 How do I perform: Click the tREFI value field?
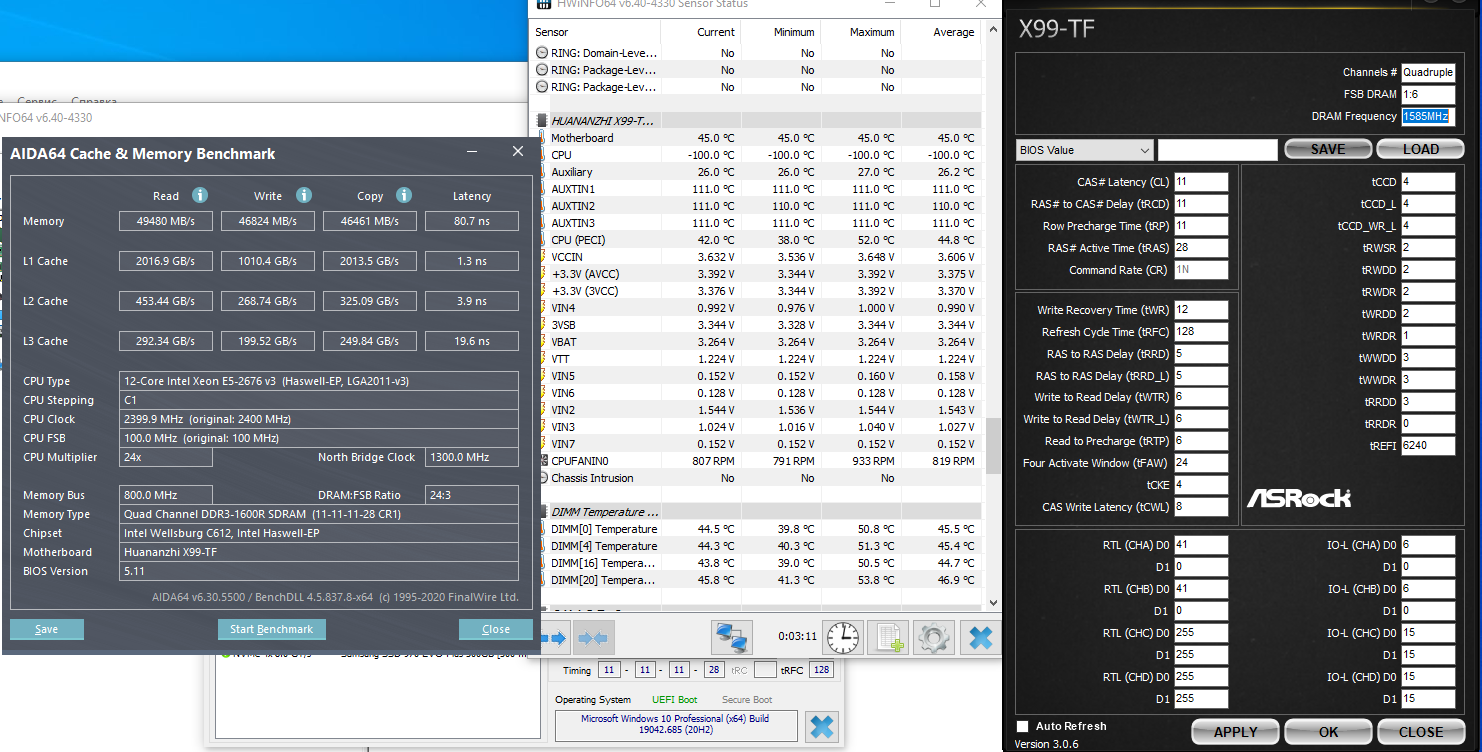pyautogui.click(x=1428, y=446)
